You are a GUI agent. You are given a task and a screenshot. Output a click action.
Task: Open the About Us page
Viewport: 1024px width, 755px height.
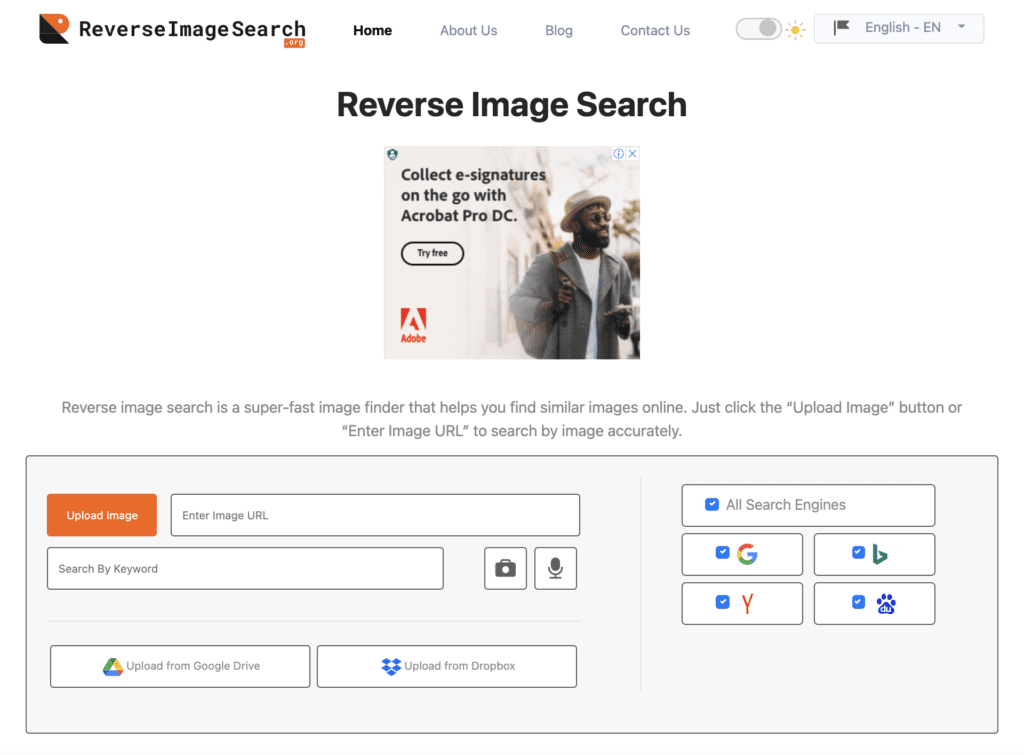[x=468, y=30]
